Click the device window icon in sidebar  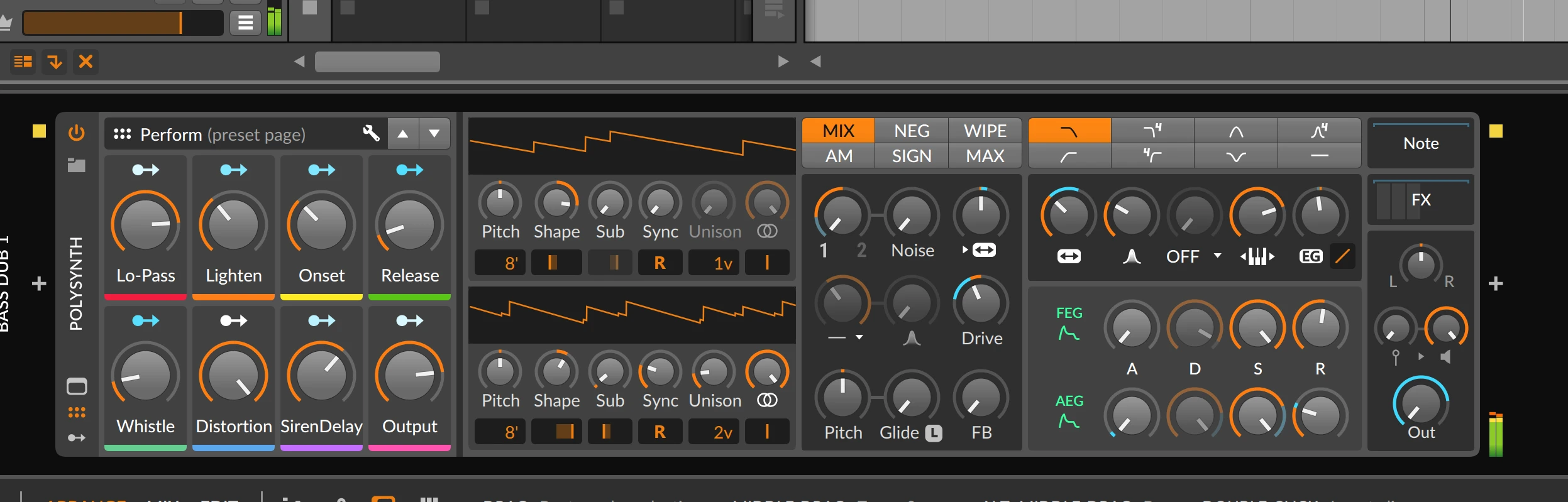[76, 386]
